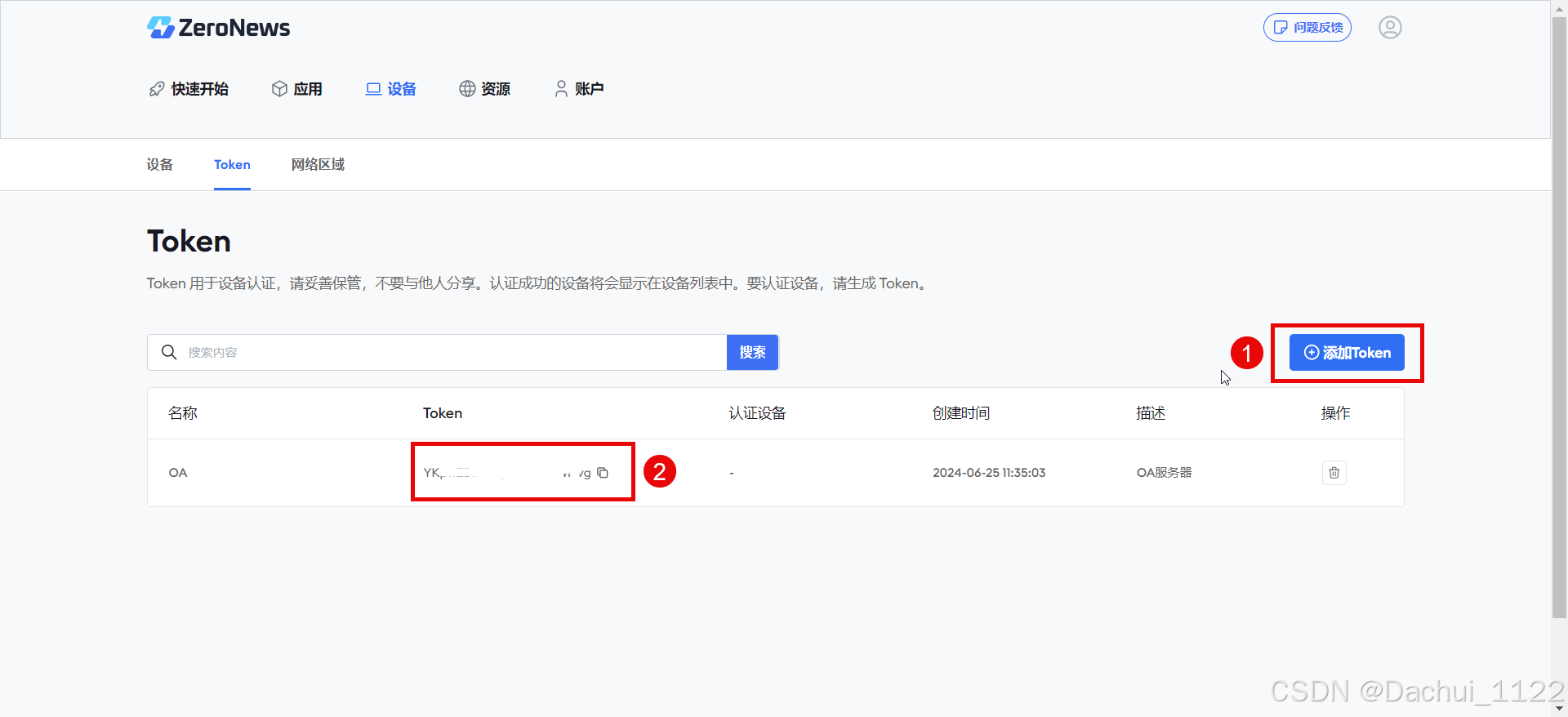Focus the 搜索内容 search input field
This screenshot has height=717, width=1568.
(x=437, y=352)
